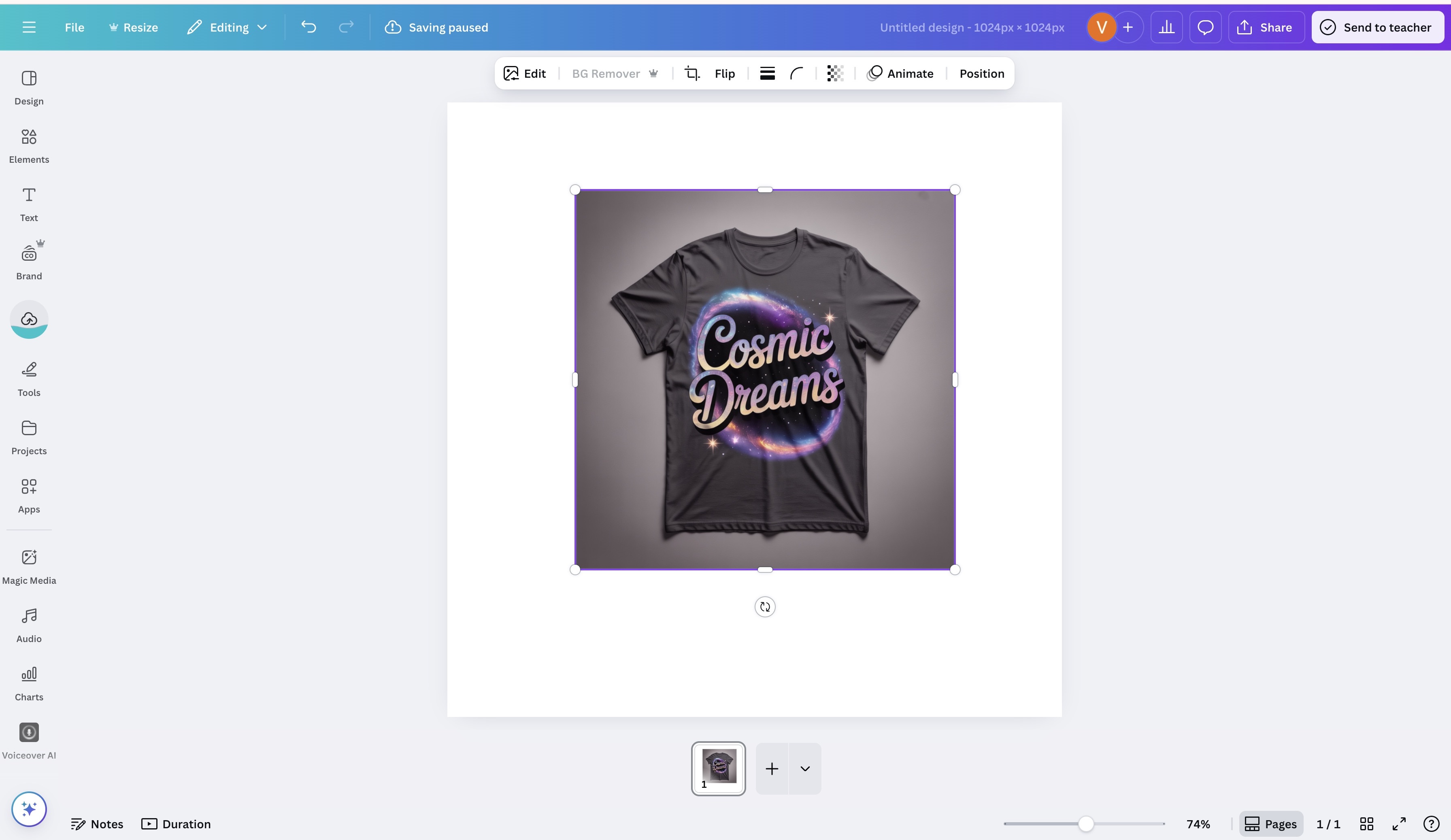The width and height of the screenshot is (1451, 840).
Task: Open the Design panel
Action: click(x=29, y=88)
